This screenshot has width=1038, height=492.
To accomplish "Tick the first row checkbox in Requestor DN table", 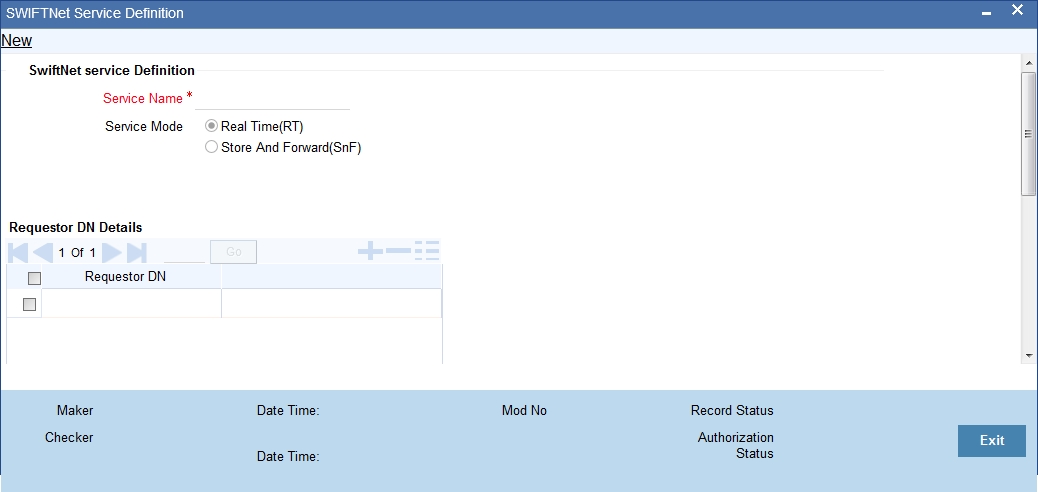I will point(29,305).
